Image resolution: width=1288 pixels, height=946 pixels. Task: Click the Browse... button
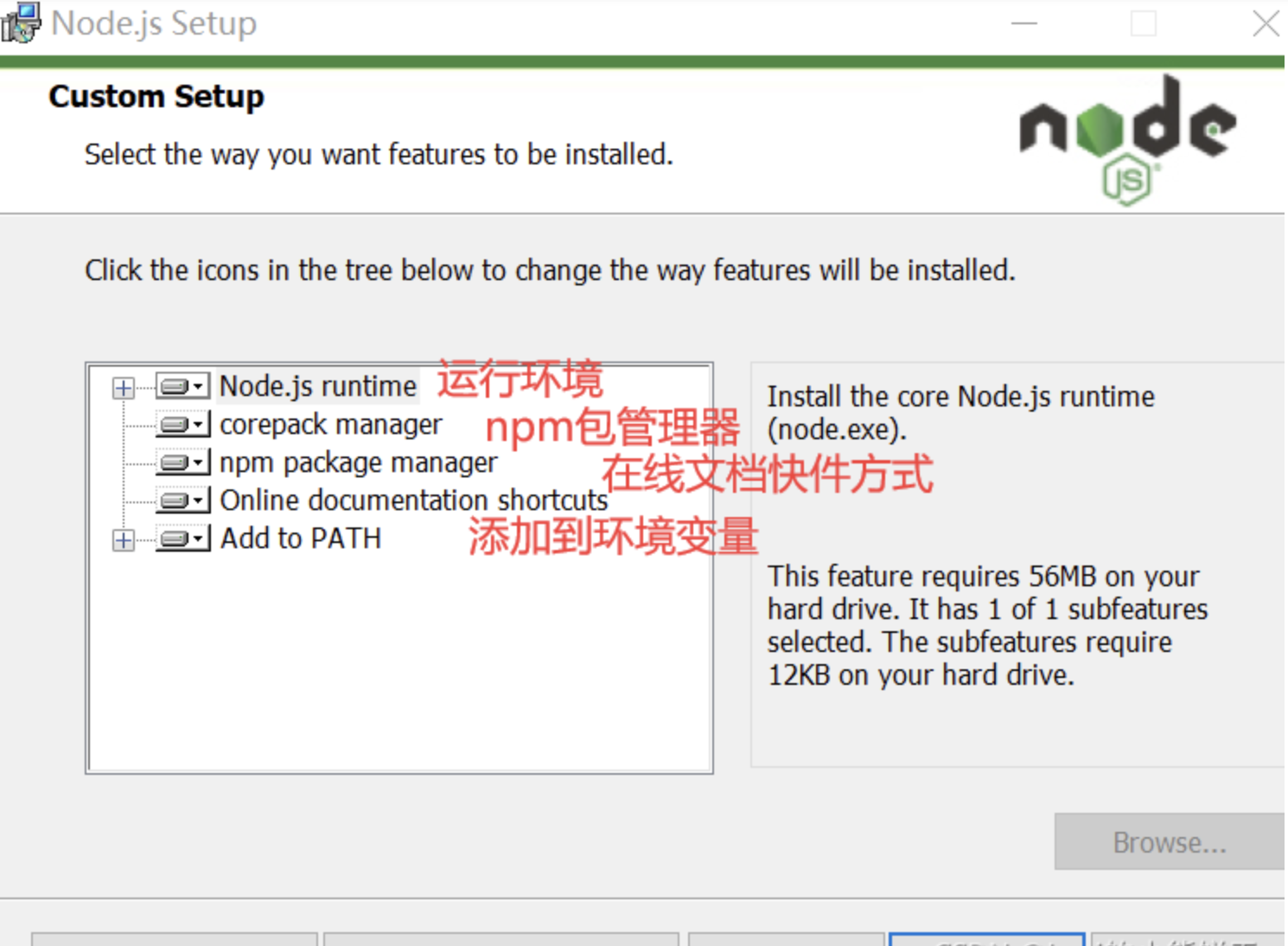[x=1170, y=842]
